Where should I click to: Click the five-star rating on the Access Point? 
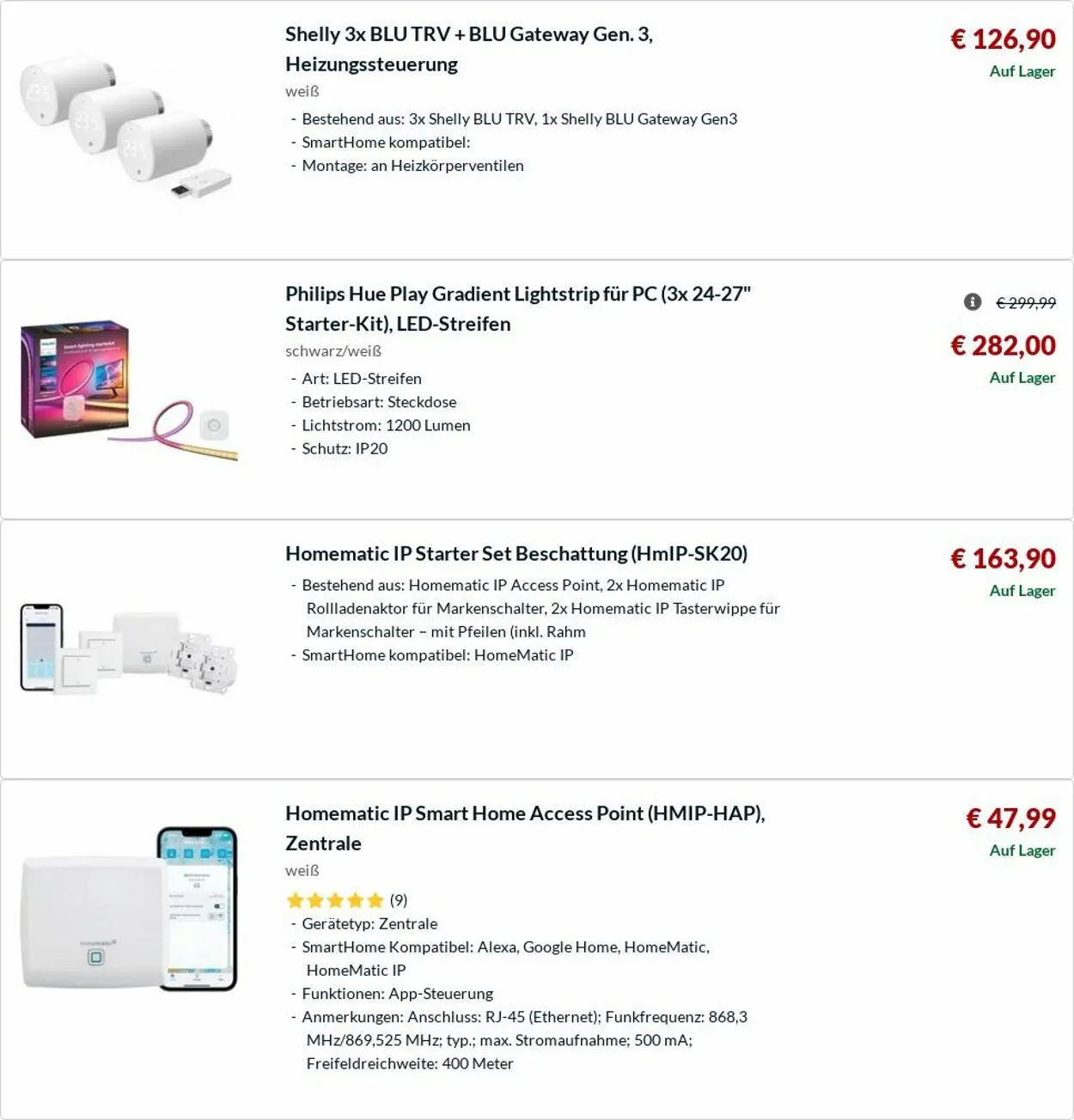pyautogui.click(x=334, y=900)
